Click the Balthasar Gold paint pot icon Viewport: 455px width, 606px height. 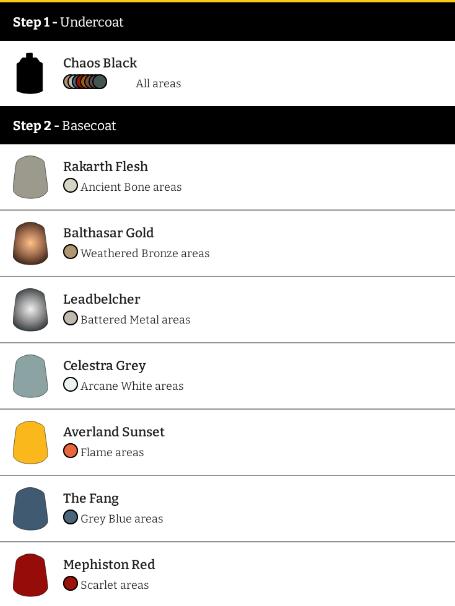point(30,243)
